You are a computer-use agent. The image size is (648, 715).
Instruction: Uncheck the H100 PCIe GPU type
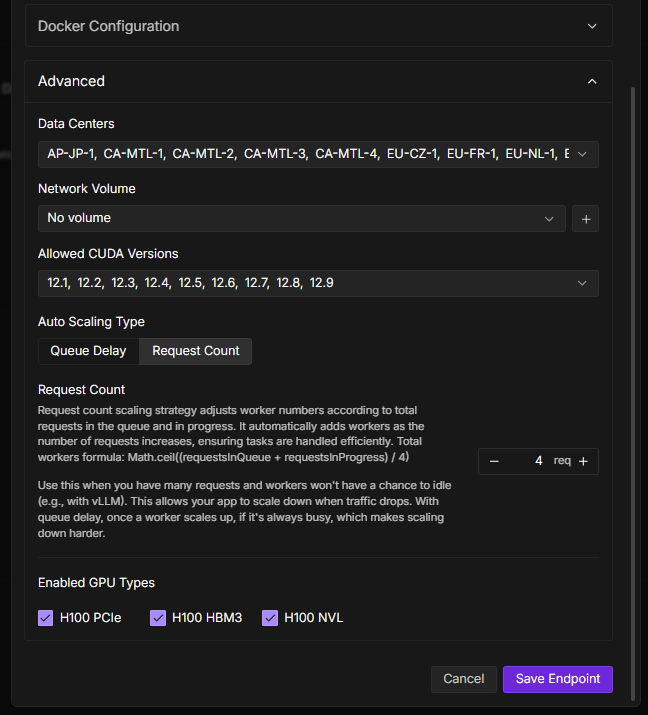pyautogui.click(x=46, y=618)
